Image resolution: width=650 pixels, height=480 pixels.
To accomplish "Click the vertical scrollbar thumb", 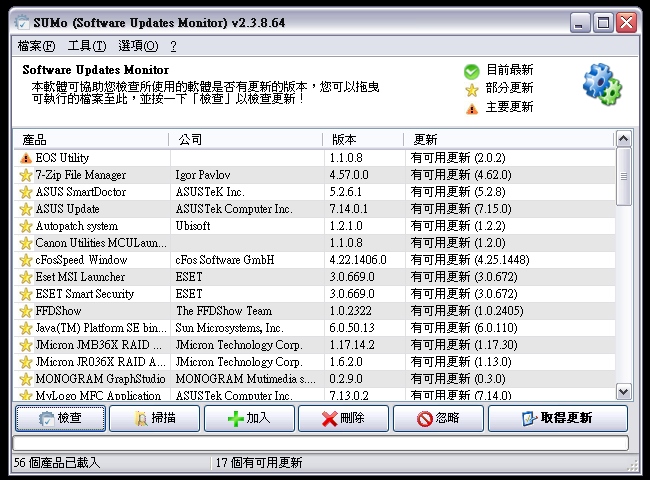I will pos(623,176).
